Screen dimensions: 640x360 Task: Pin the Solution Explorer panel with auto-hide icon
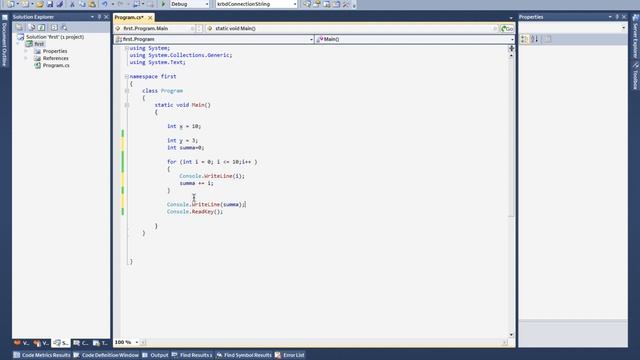(x=99, y=17)
